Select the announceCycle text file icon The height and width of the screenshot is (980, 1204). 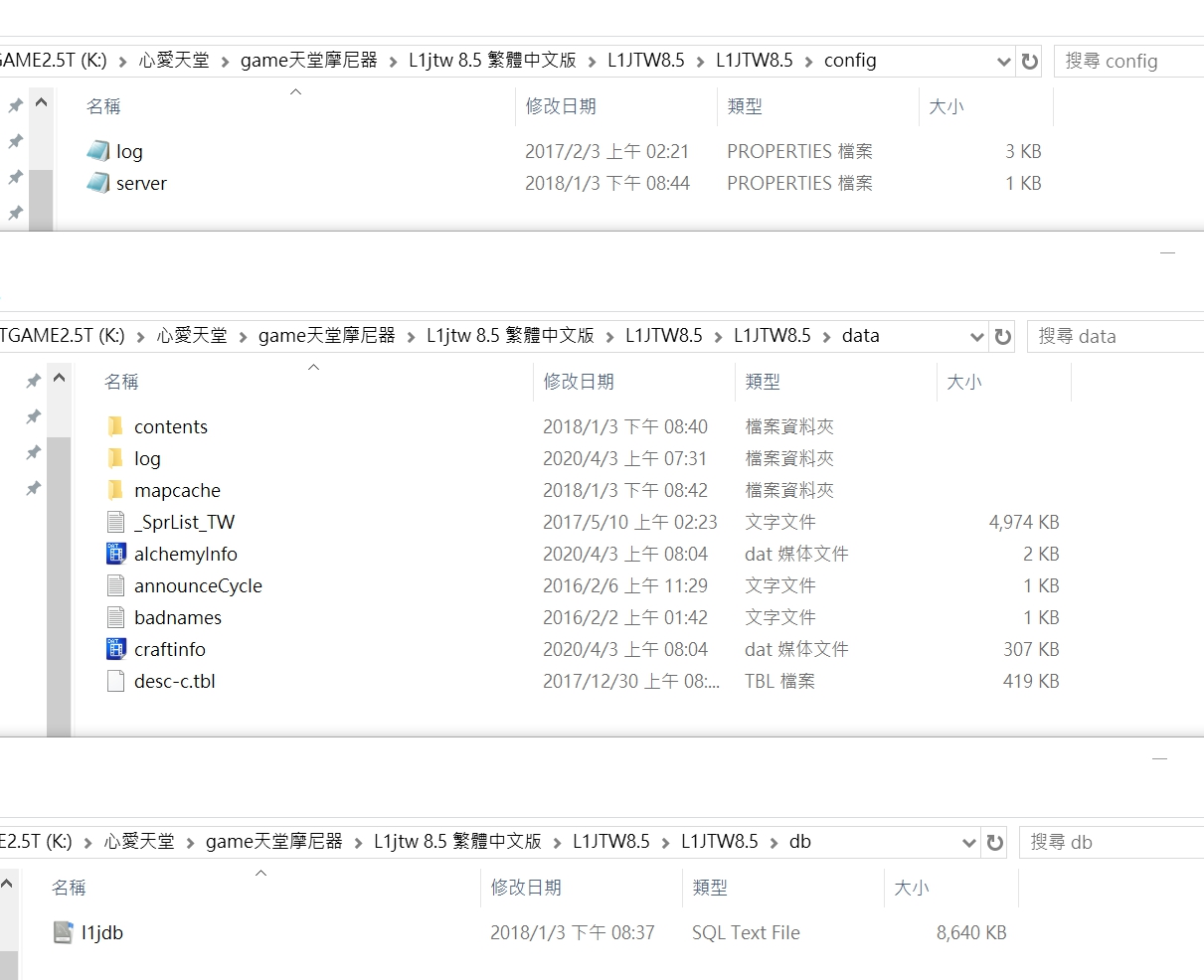pyautogui.click(x=115, y=585)
